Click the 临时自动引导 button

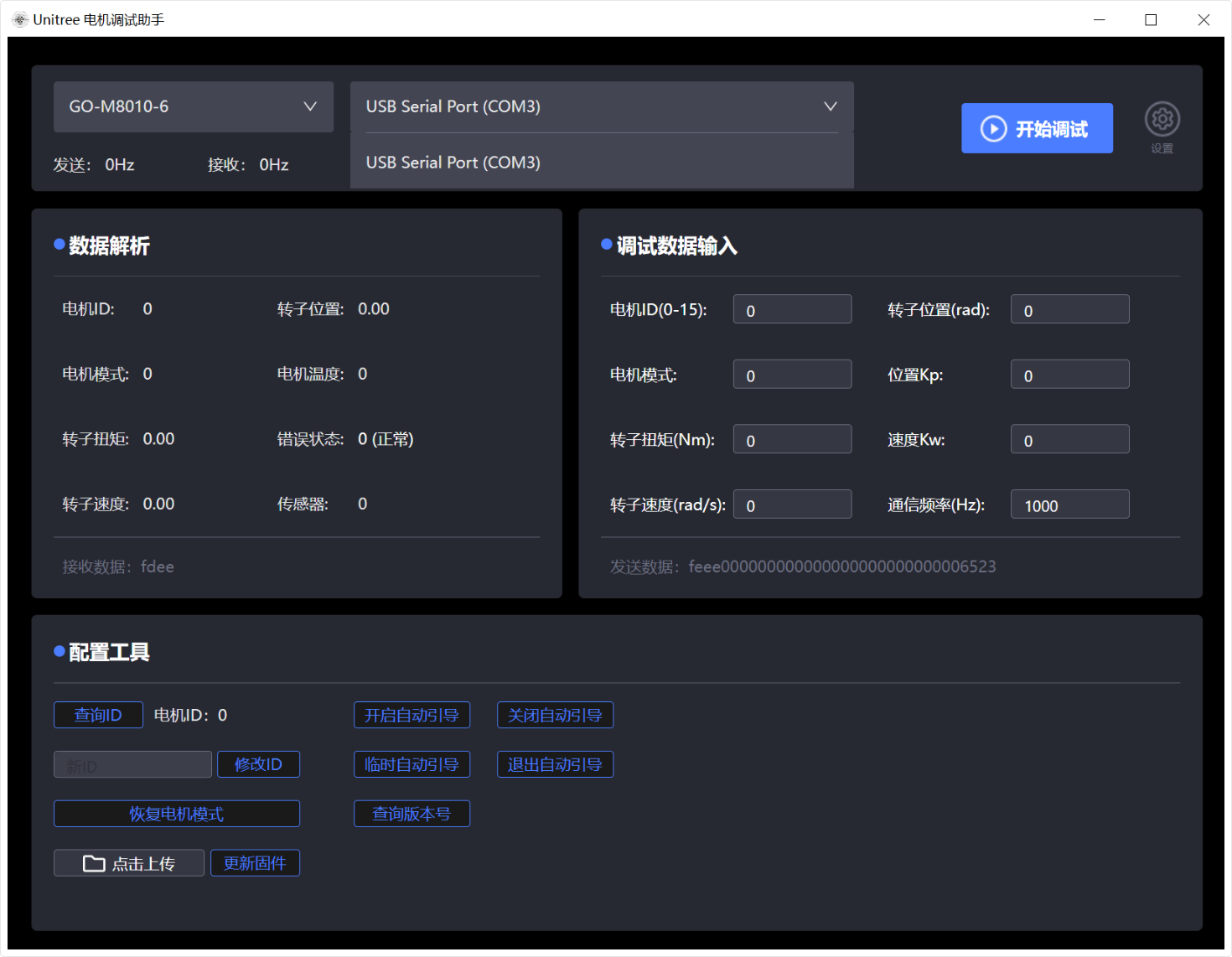click(x=412, y=764)
